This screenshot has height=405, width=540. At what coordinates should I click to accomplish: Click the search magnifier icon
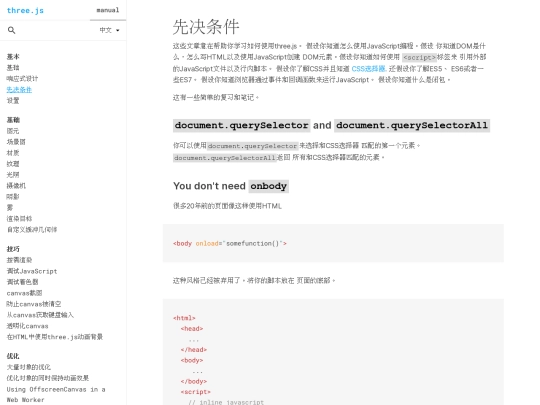(x=11, y=30)
